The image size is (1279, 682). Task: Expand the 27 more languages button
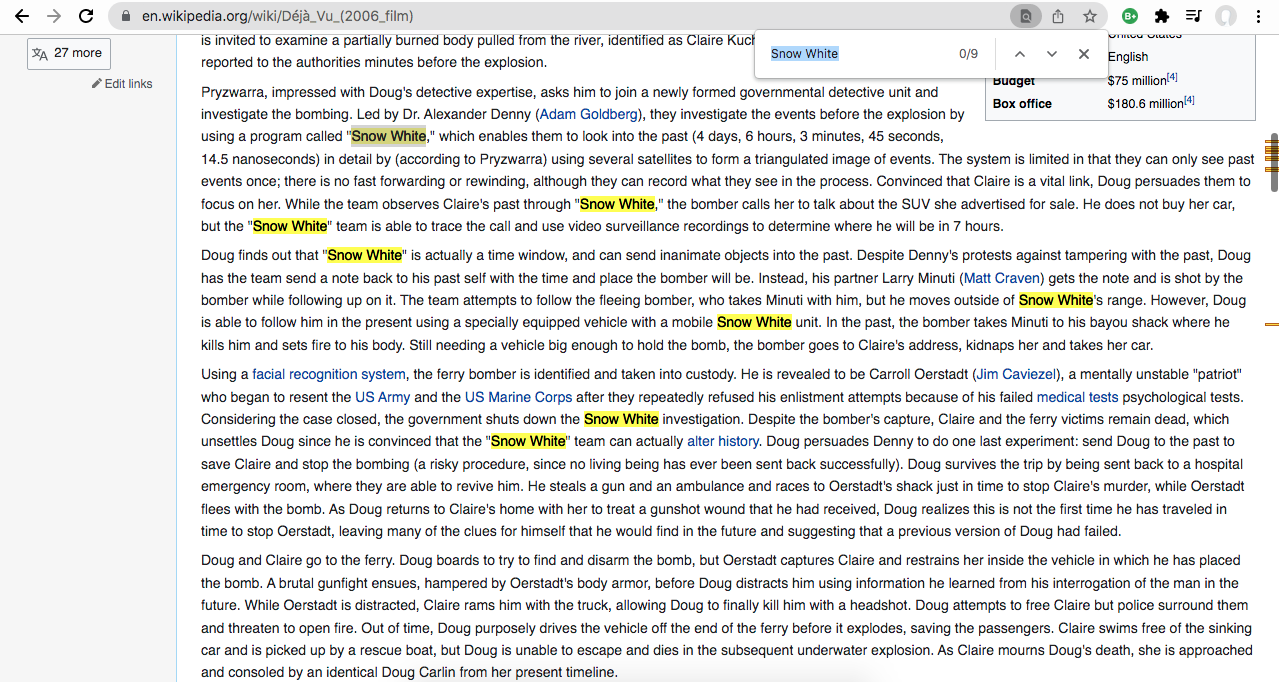68,53
